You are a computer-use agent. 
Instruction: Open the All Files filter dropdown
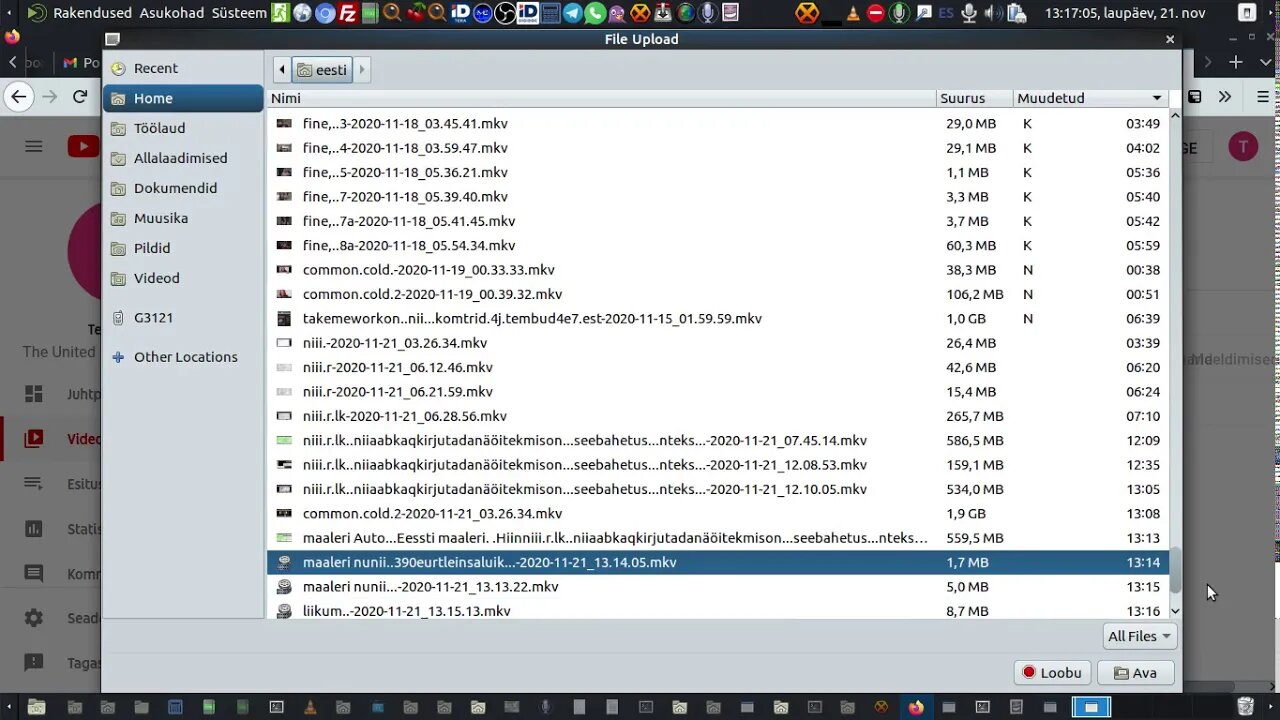click(1139, 636)
